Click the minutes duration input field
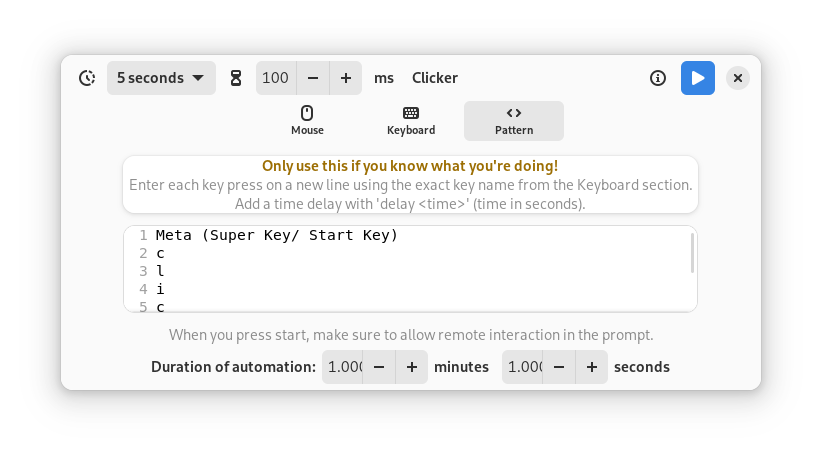The image size is (822, 457). click(x=344, y=367)
